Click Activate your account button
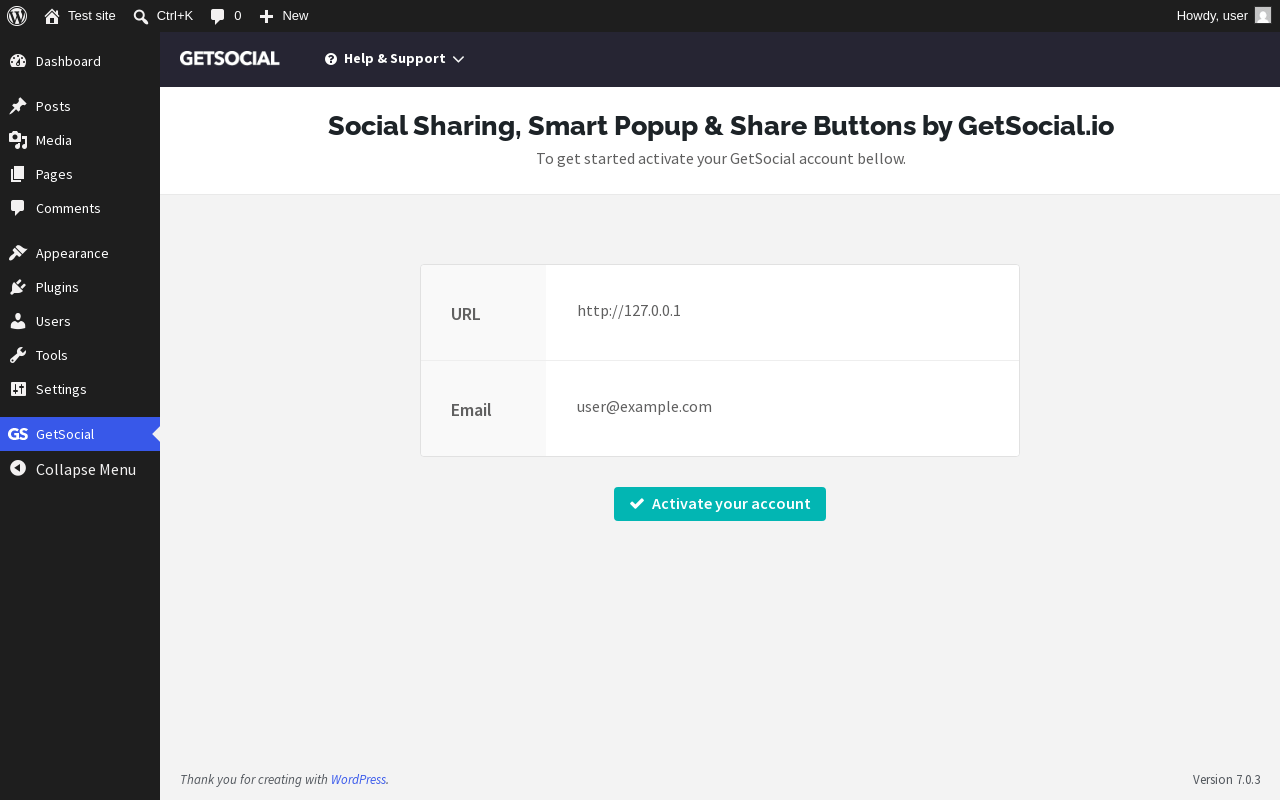 pos(720,504)
